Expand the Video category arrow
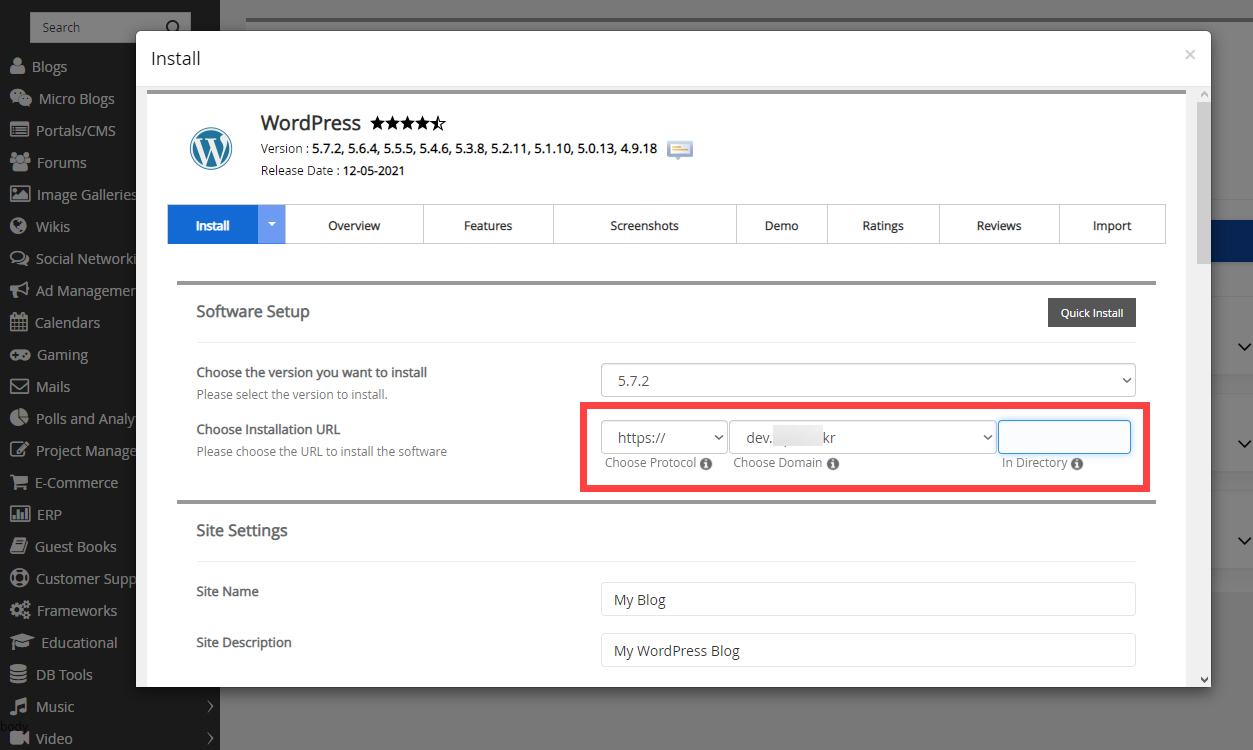Screen dimensions: 1253x750 tap(210, 738)
